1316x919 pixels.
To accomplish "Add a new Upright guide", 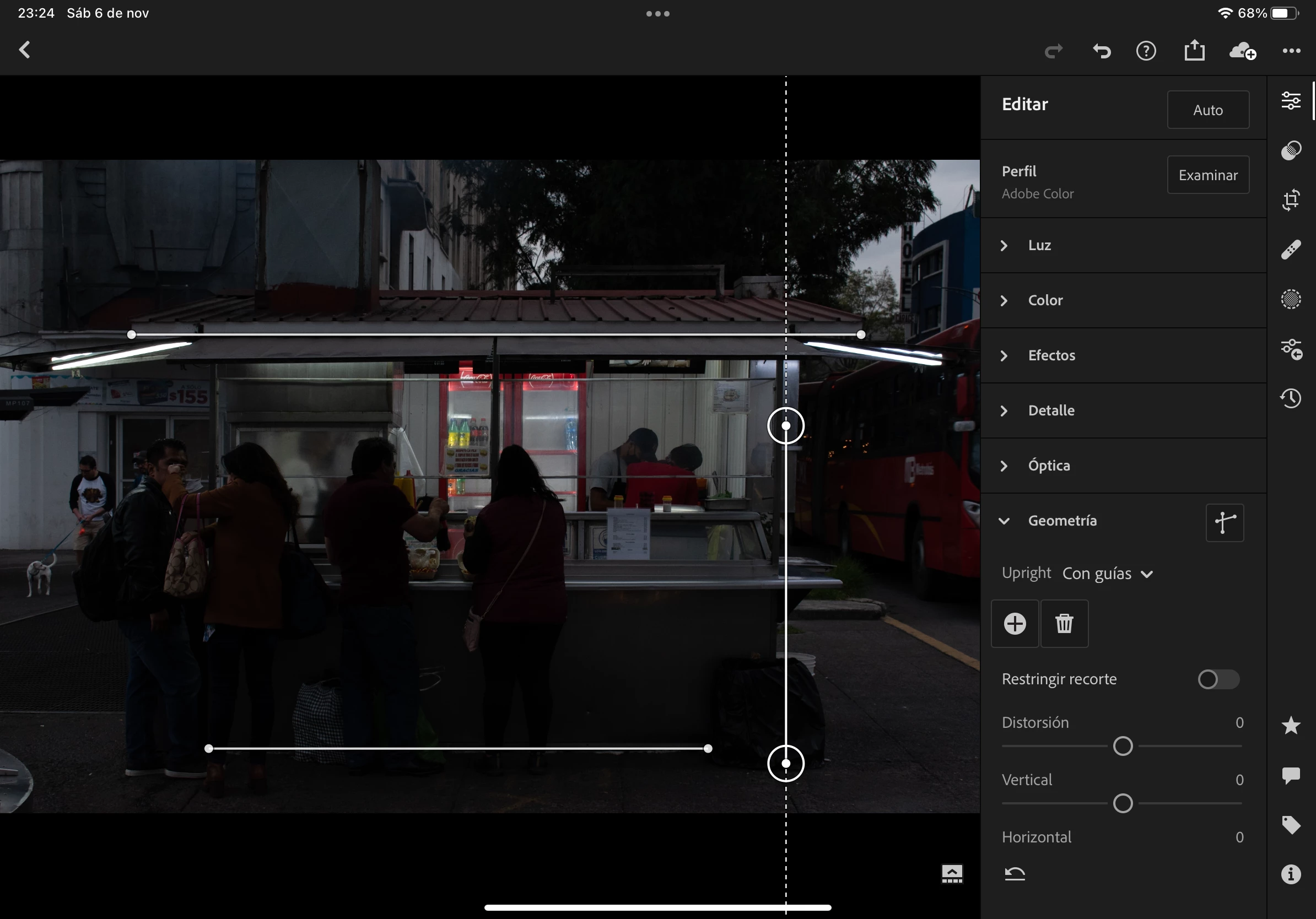I will 1015,623.
